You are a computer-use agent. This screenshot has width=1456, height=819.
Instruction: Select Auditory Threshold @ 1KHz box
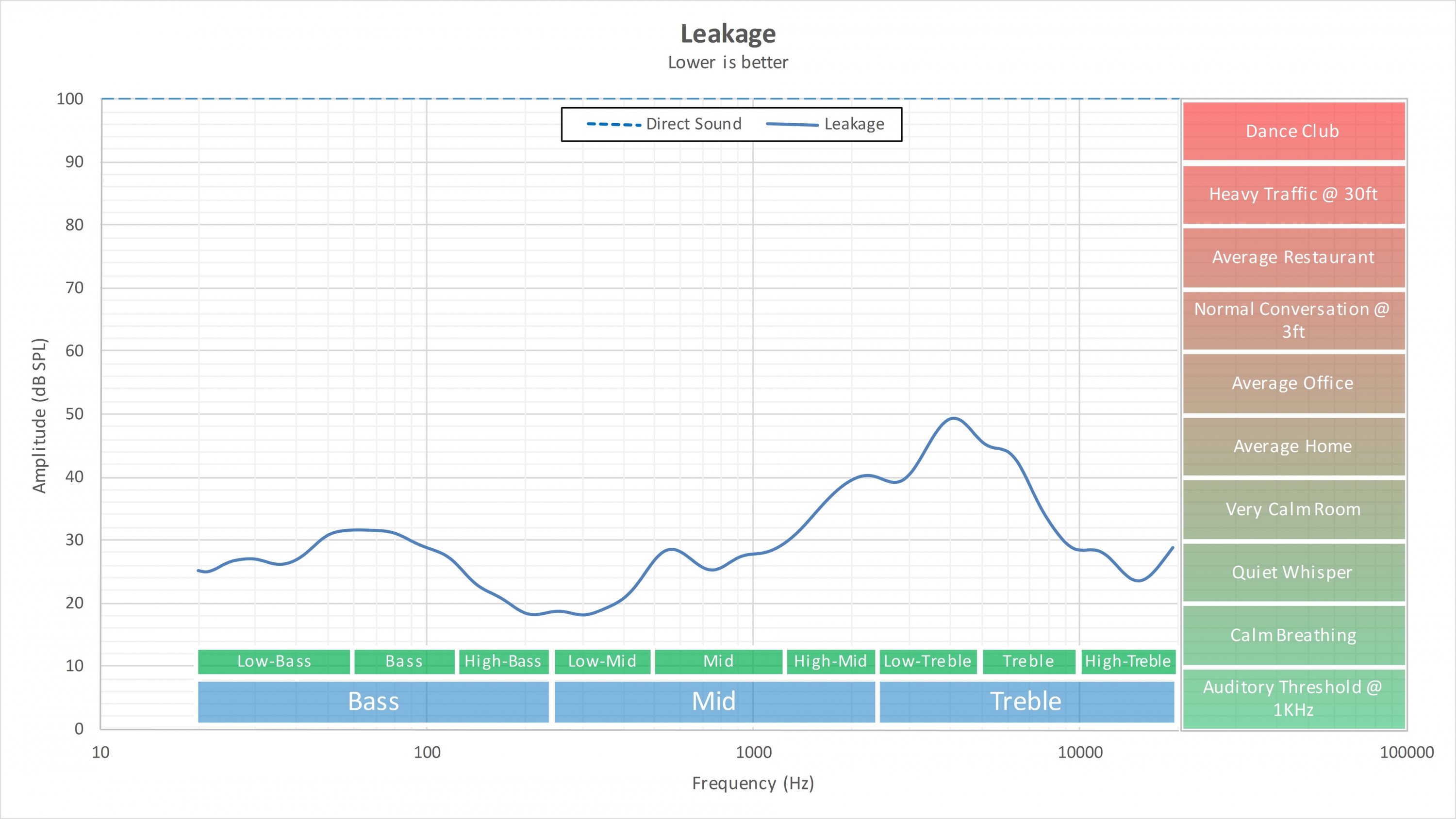click(1293, 699)
